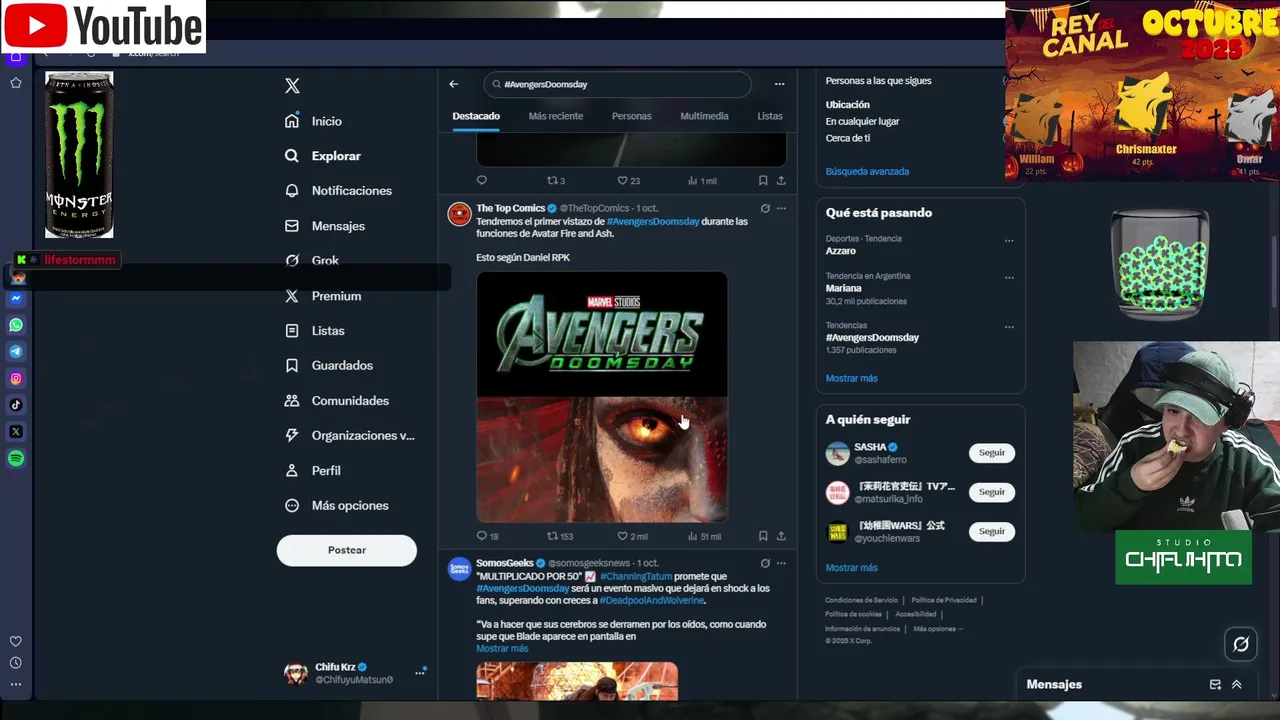Reply to The Top Comics post
Viewport: 1280px width, 720px height.
[482, 536]
